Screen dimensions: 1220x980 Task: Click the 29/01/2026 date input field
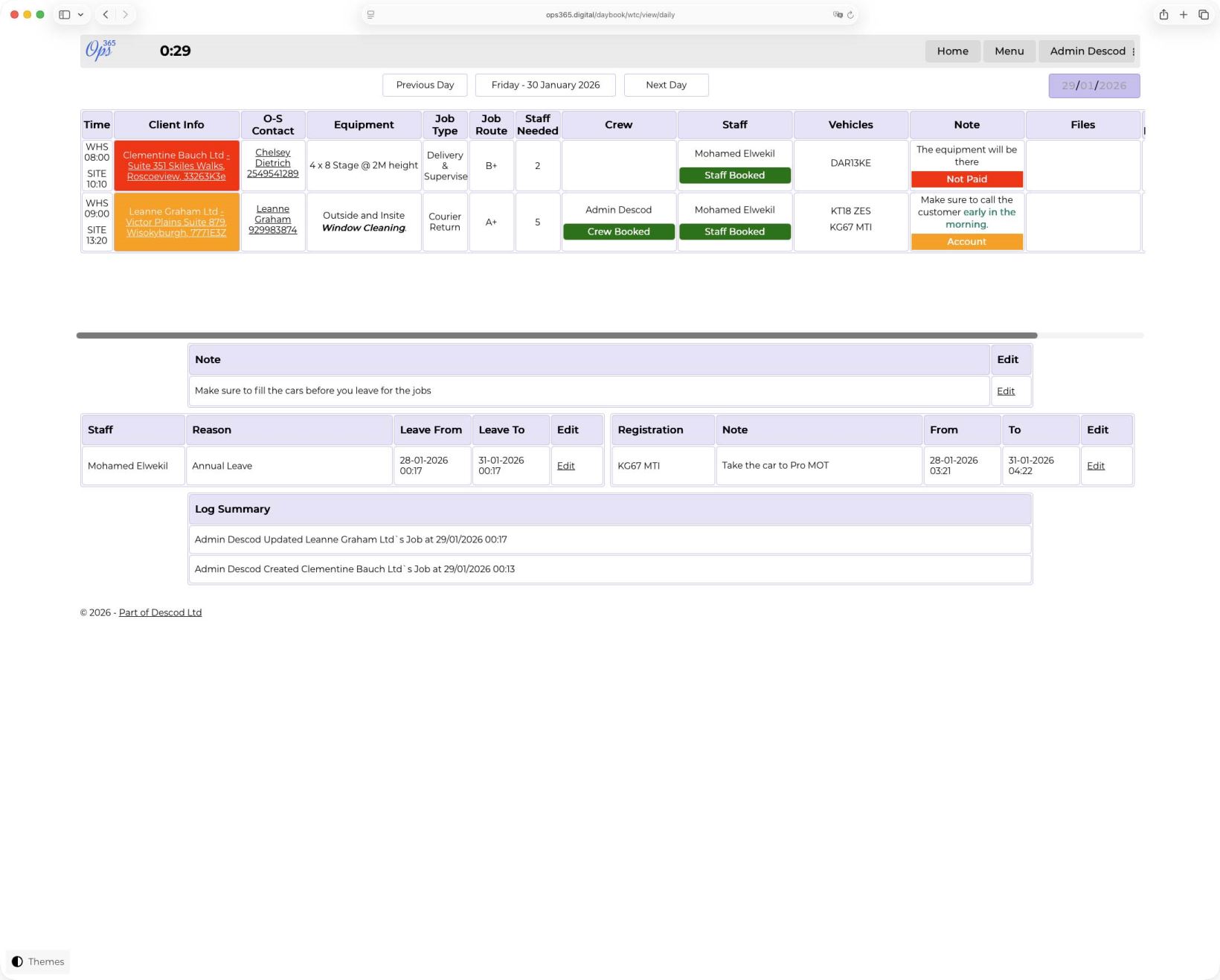pyautogui.click(x=1094, y=85)
